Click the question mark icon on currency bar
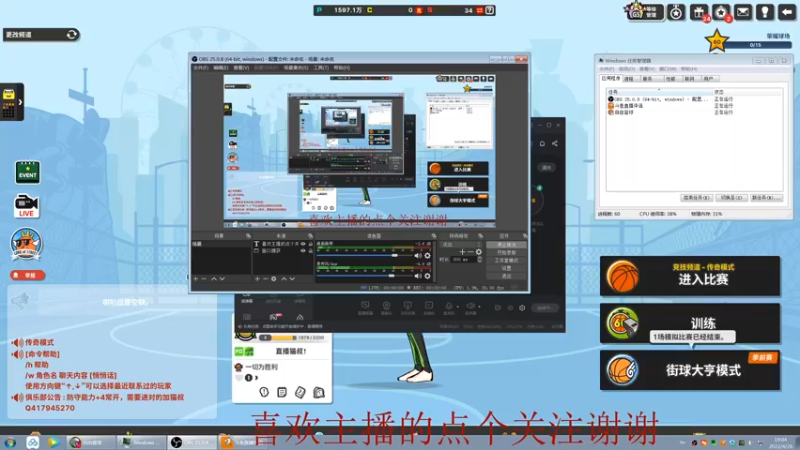 [489, 10]
